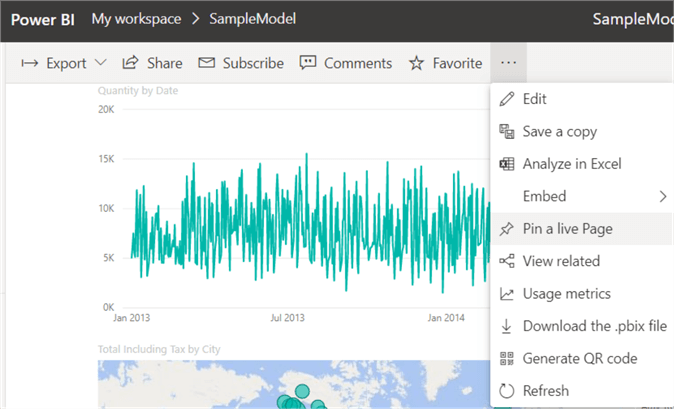Click the pencil icon next to Edit
Screen dimensions: 674x409
tap(506, 99)
